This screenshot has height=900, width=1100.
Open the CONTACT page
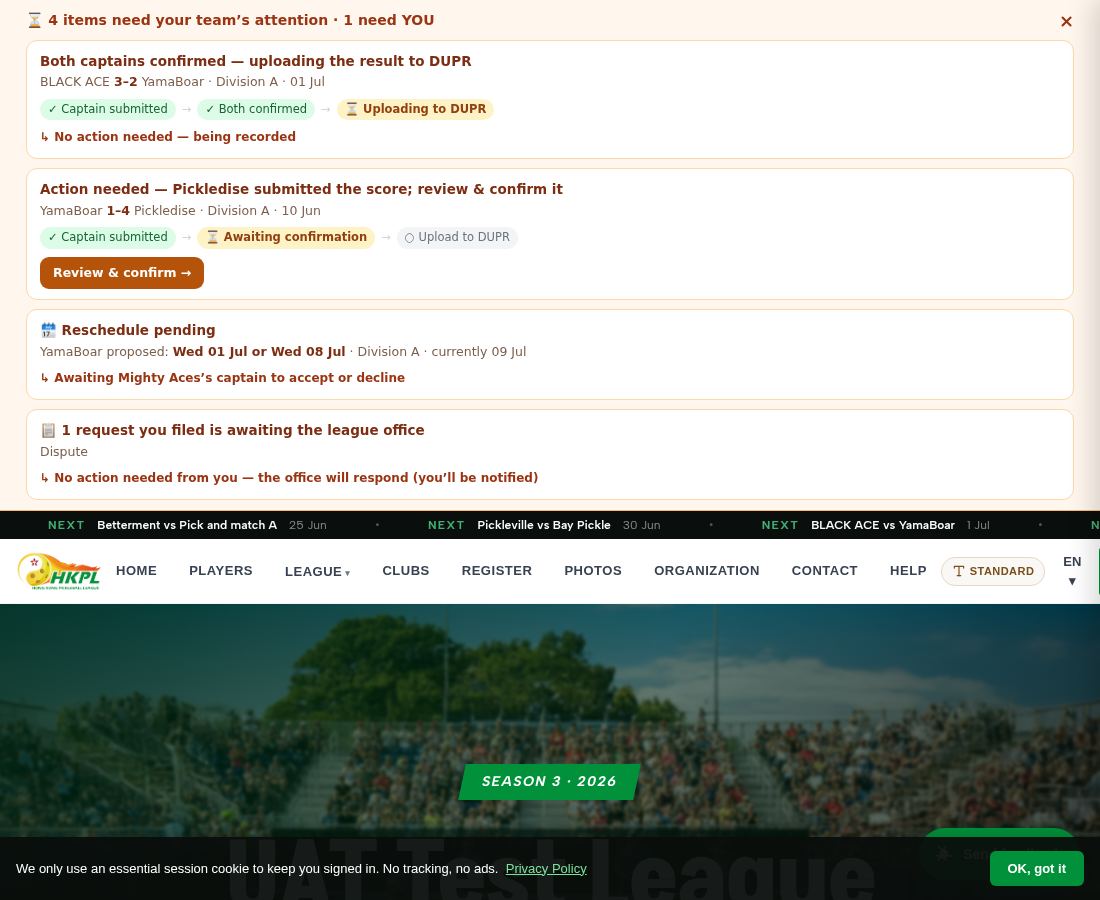(x=824, y=571)
